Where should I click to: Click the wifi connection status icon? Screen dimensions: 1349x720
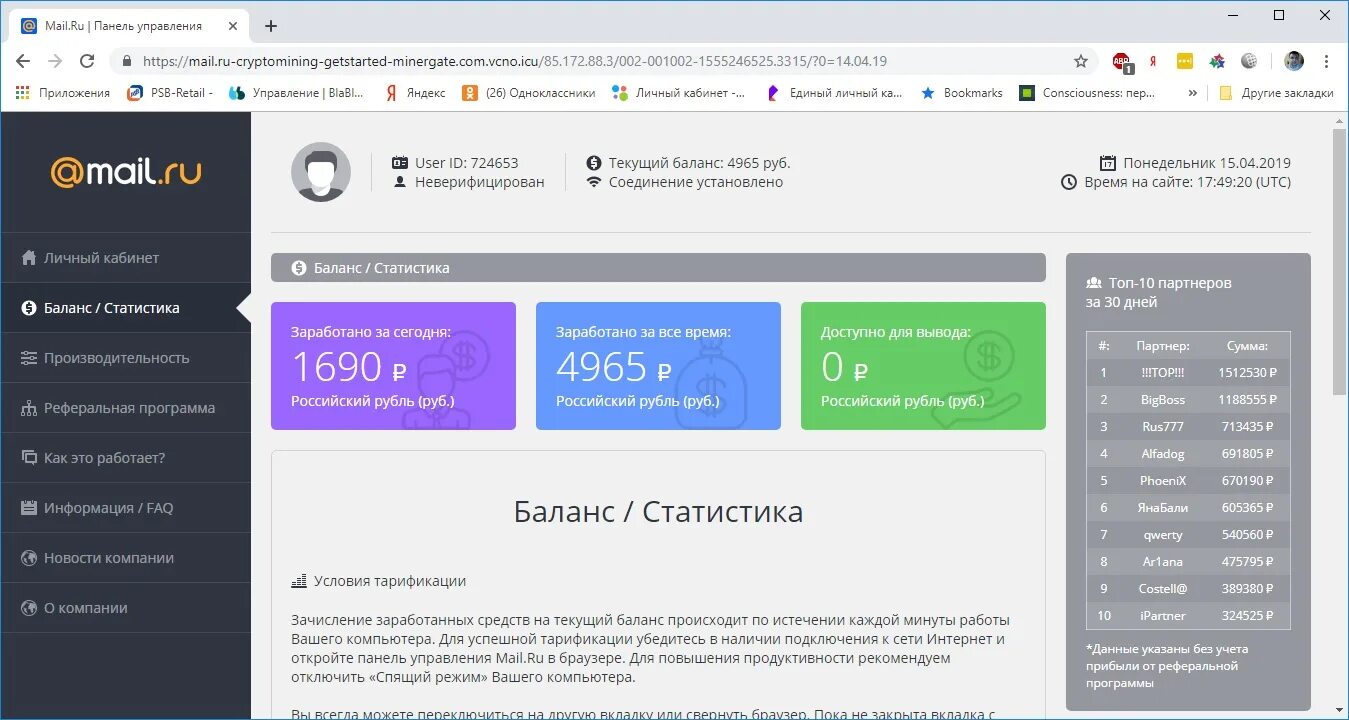[594, 182]
